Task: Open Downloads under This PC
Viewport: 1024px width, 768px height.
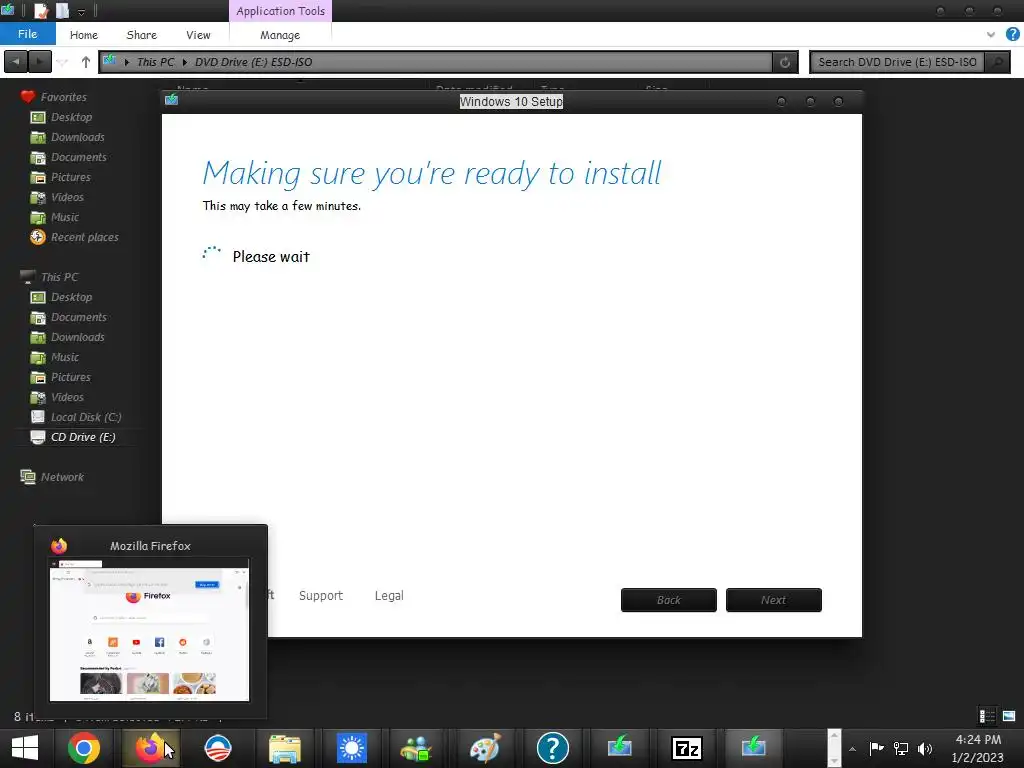Action: tap(68, 337)
